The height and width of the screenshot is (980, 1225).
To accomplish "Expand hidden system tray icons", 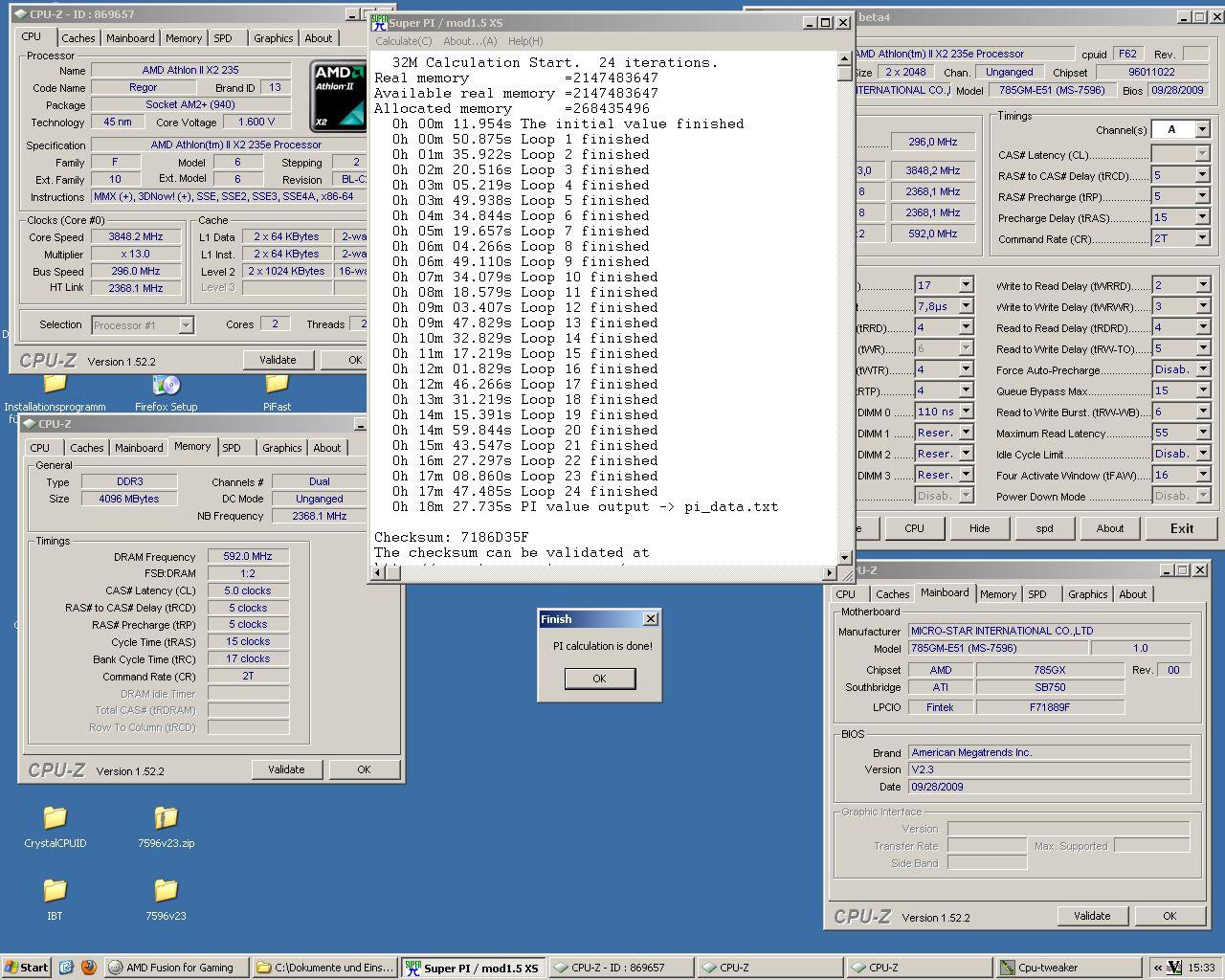I will point(1157,968).
